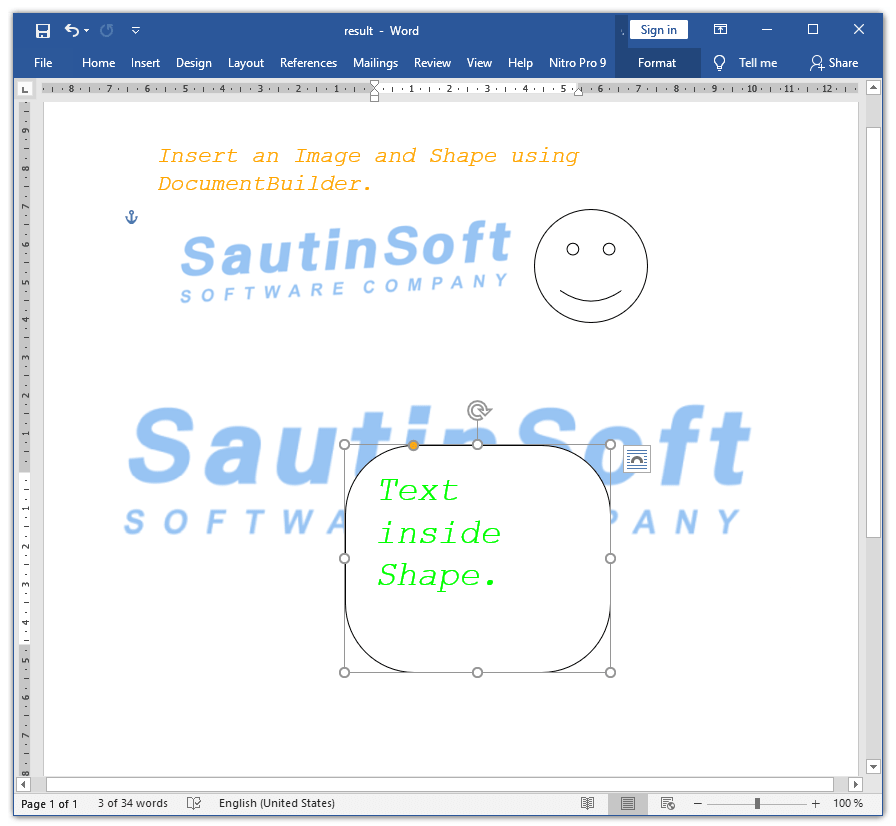Expand the Quick Access Toolbar customization chevron
896x826 pixels.
coord(136,30)
